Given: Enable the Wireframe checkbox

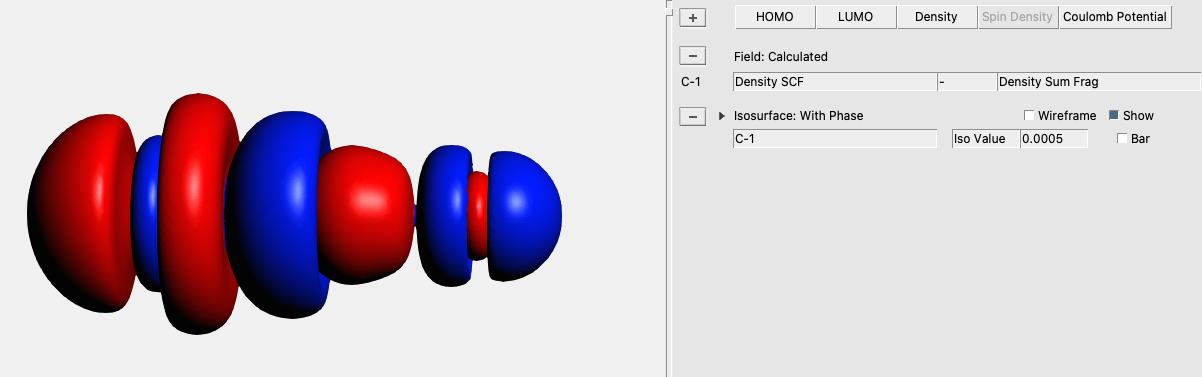Looking at the screenshot, I should click(x=1029, y=116).
